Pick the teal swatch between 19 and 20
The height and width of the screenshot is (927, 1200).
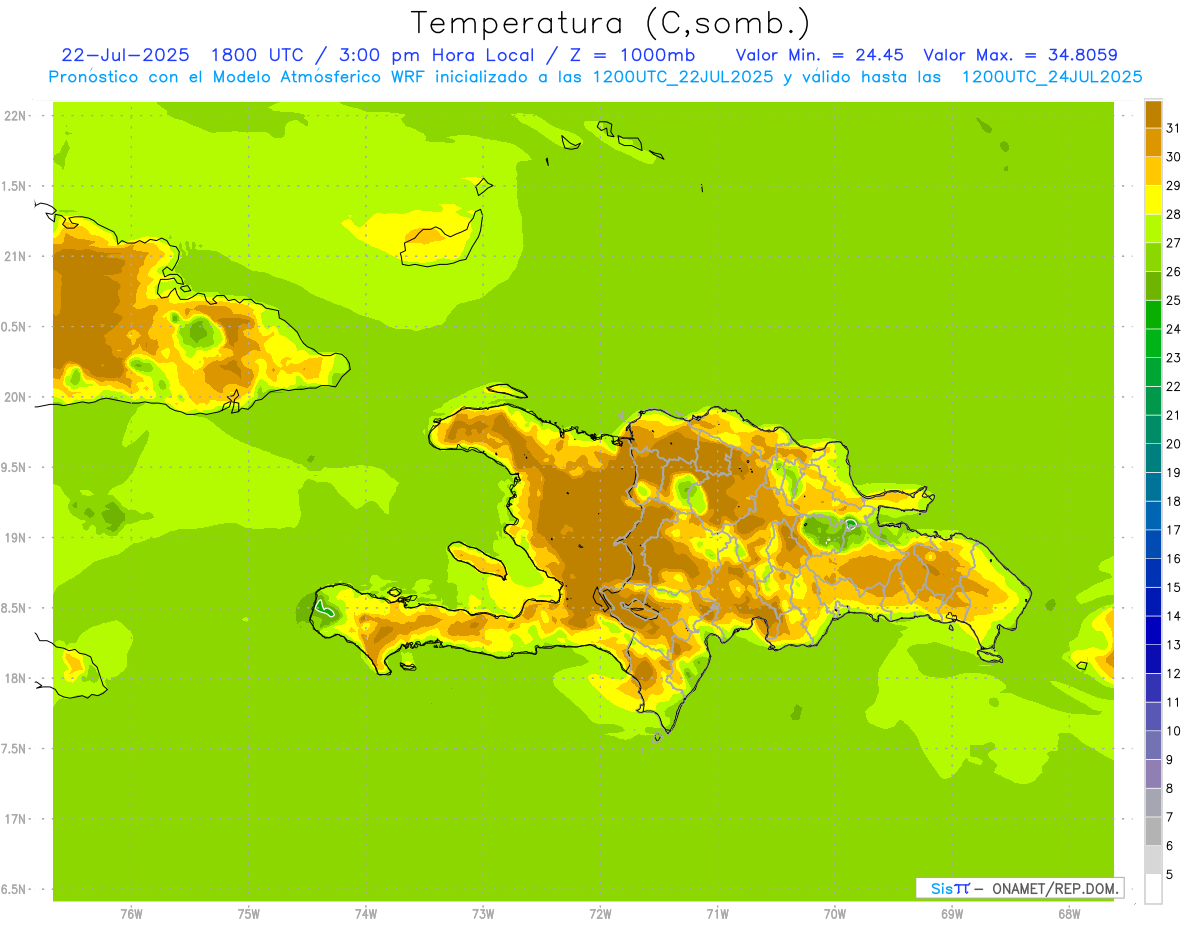[1153, 458]
